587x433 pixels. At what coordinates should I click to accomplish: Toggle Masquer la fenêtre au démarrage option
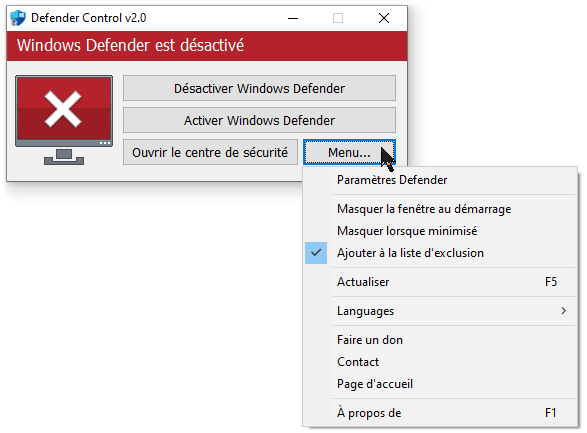point(440,209)
